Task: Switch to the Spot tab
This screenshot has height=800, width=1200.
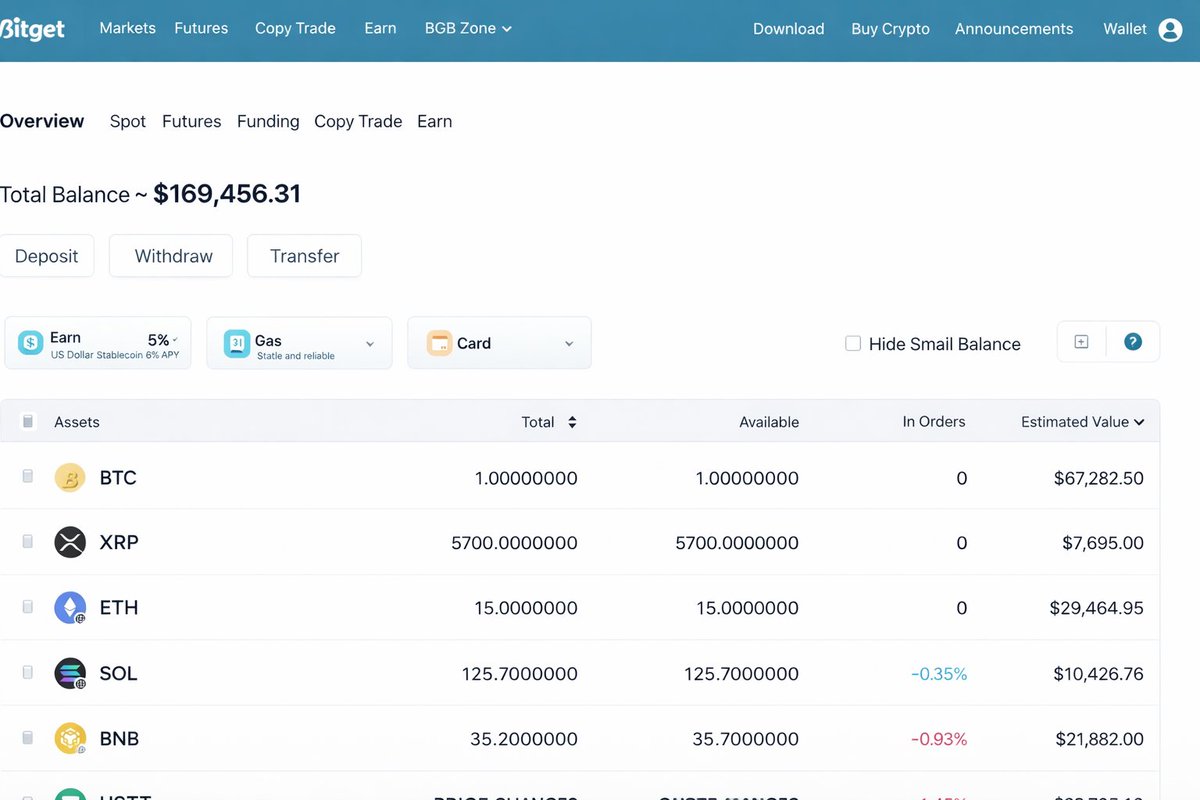Action: coord(128,122)
